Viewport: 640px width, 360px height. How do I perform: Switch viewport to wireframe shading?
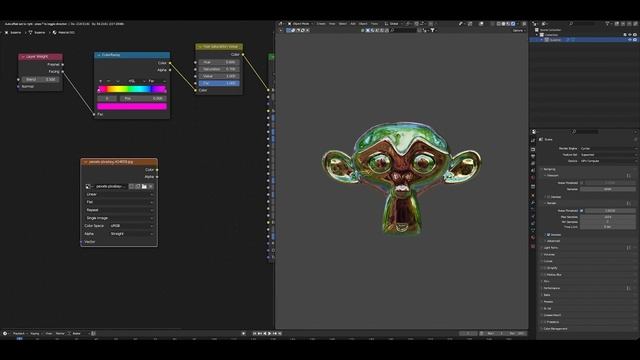pyautogui.click(x=498, y=24)
